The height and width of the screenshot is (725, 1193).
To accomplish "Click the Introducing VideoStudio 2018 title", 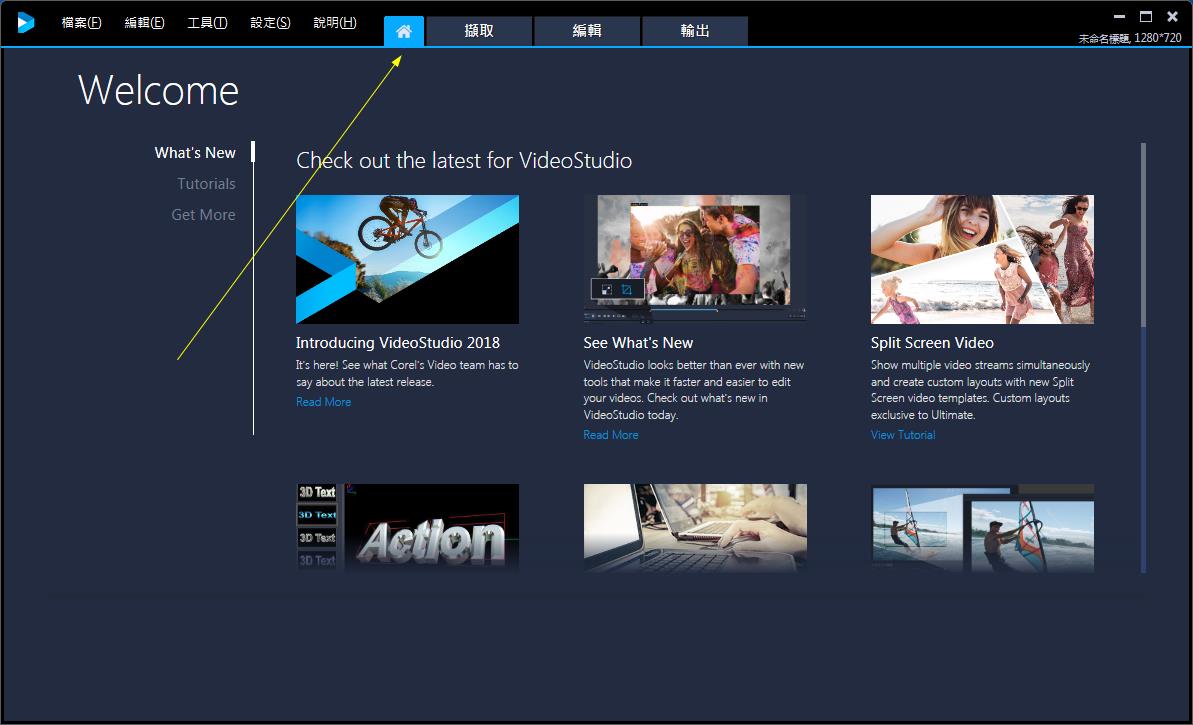I will (x=398, y=343).
